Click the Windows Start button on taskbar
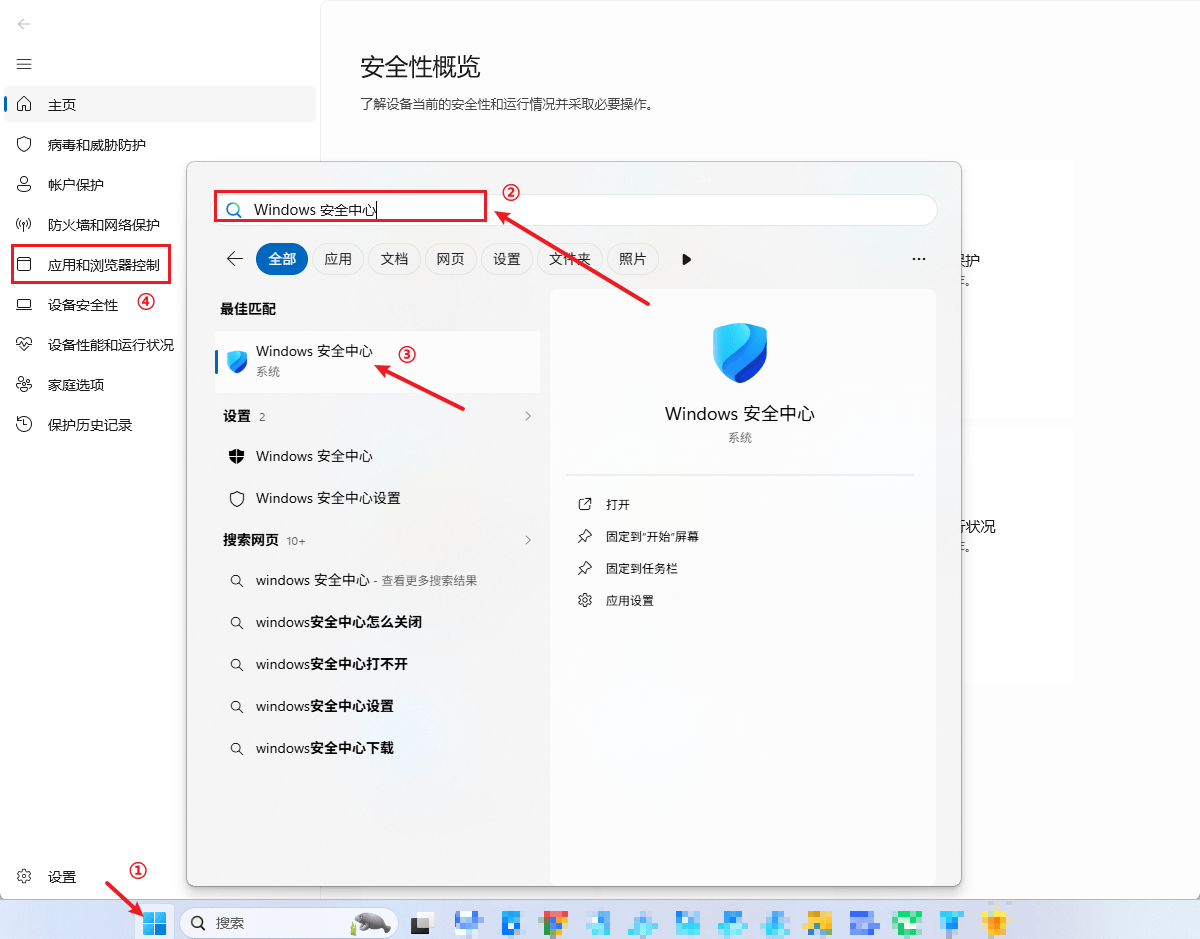 coord(154,923)
